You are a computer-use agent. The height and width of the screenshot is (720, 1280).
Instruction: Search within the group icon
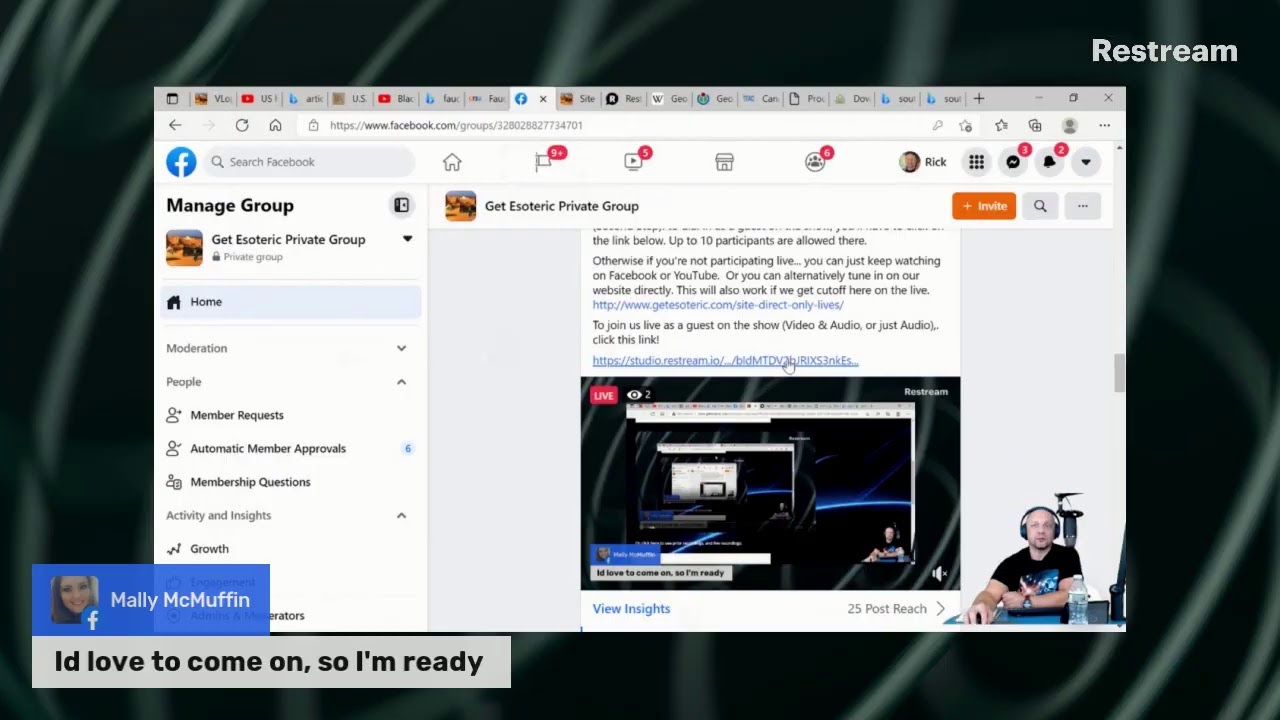pyautogui.click(x=1040, y=206)
